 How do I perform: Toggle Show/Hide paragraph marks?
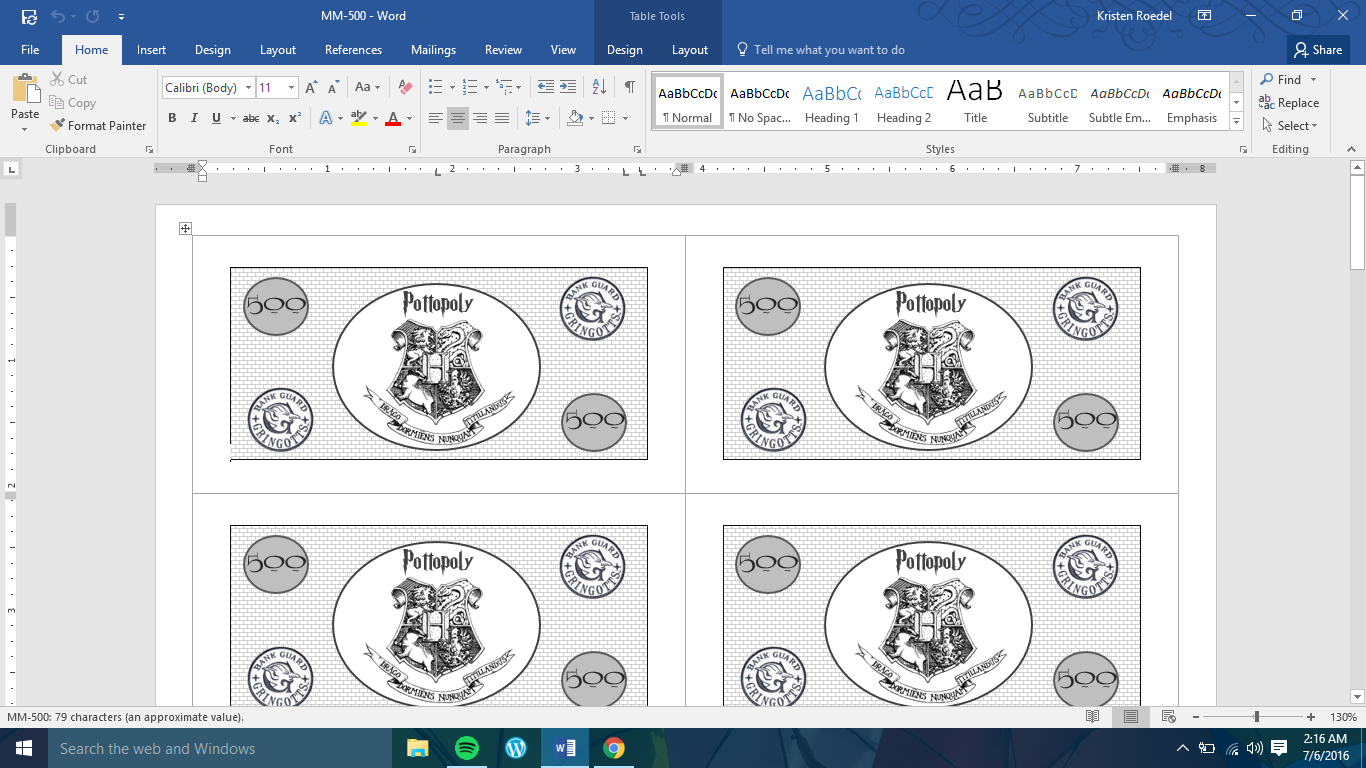pos(629,88)
